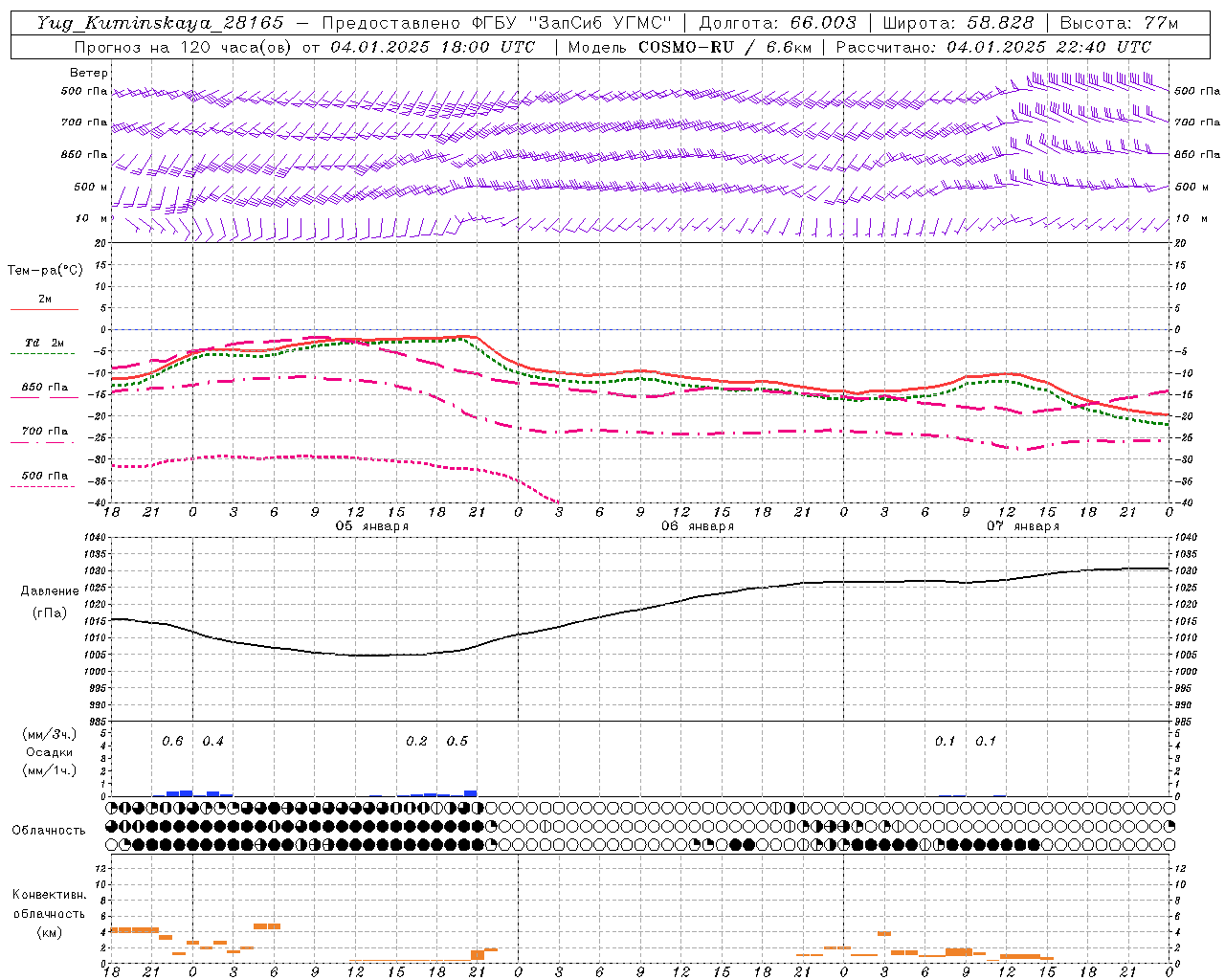Select the text Предоставлено ФГБУ "ЗапСиб УГМС"
The height and width of the screenshot is (980, 1225).
point(497,23)
